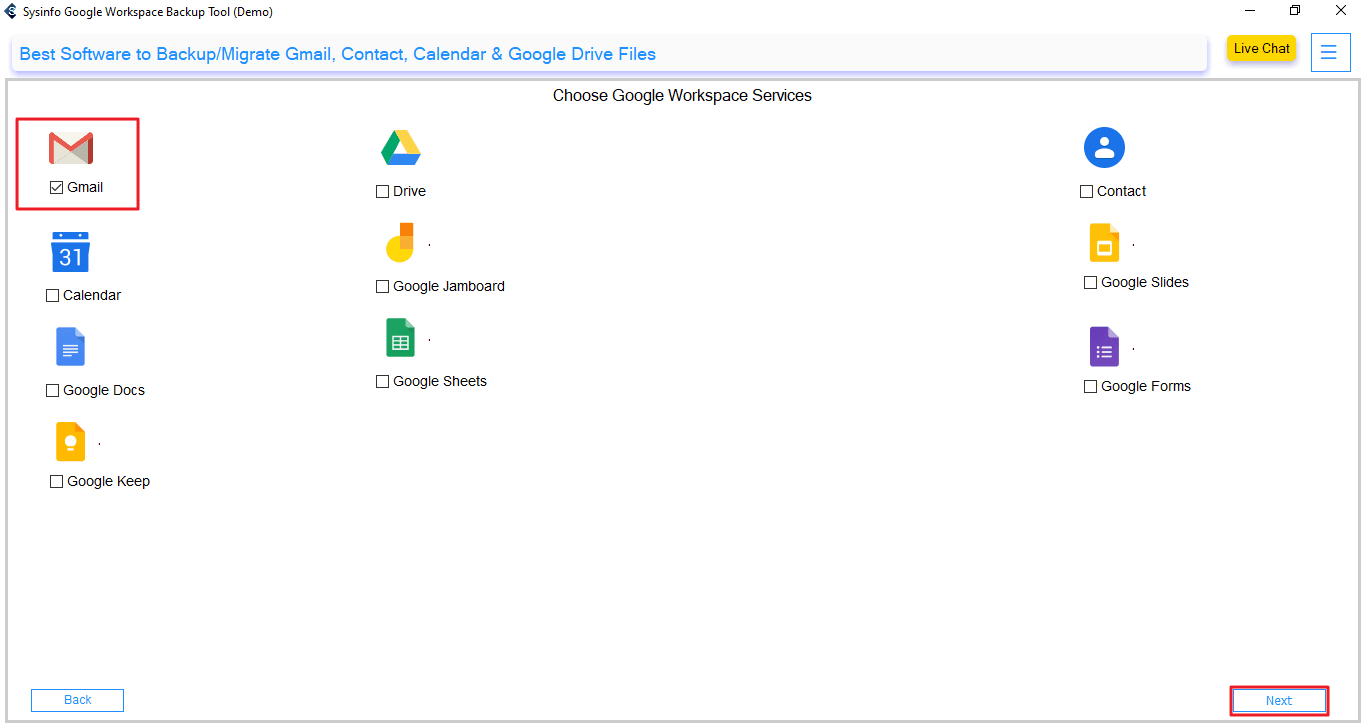This screenshot has width=1366, height=728.
Task: Click the green Google Sheets icon
Action: (x=400, y=338)
